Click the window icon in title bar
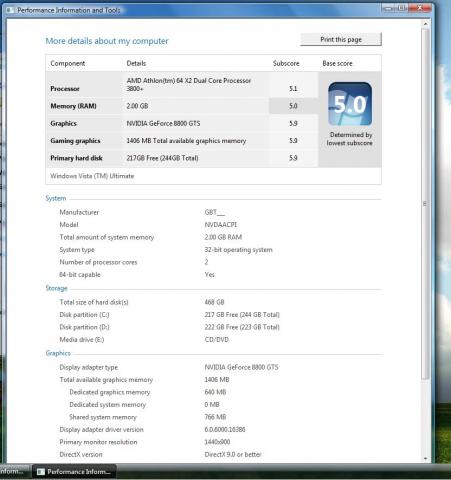Image resolution: width=451 pixels, height=480 pixels. (10, 10)
